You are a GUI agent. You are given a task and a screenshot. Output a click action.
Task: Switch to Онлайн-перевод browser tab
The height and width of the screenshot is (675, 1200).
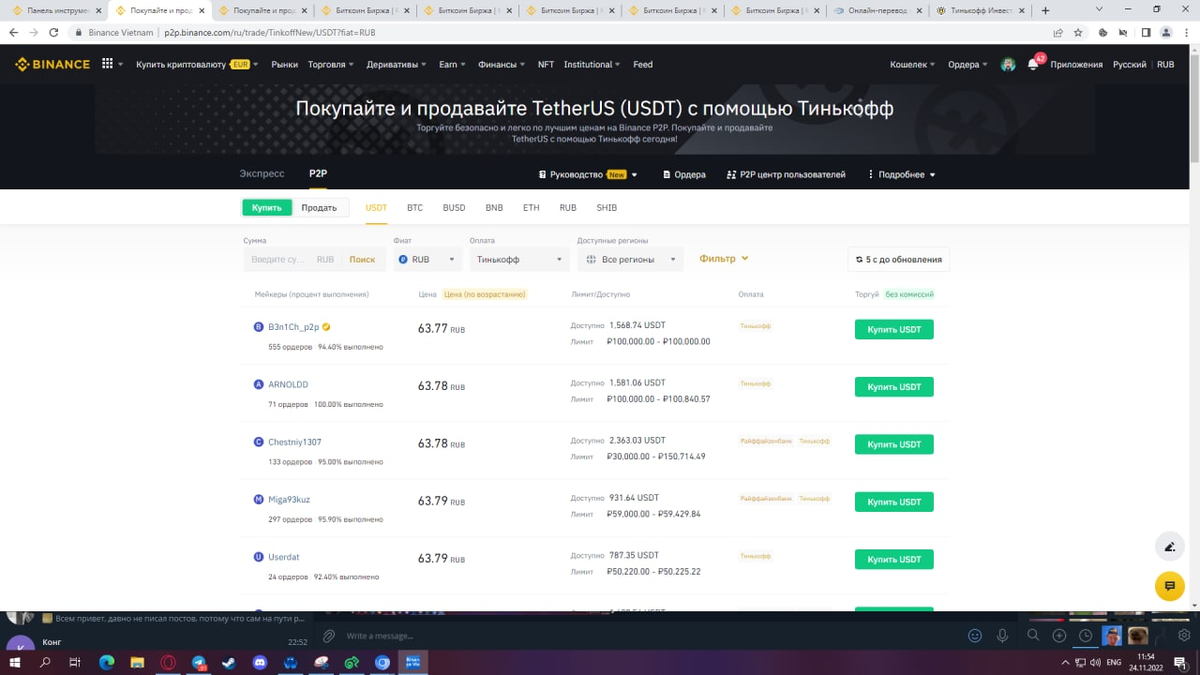[x=878, y=10]
